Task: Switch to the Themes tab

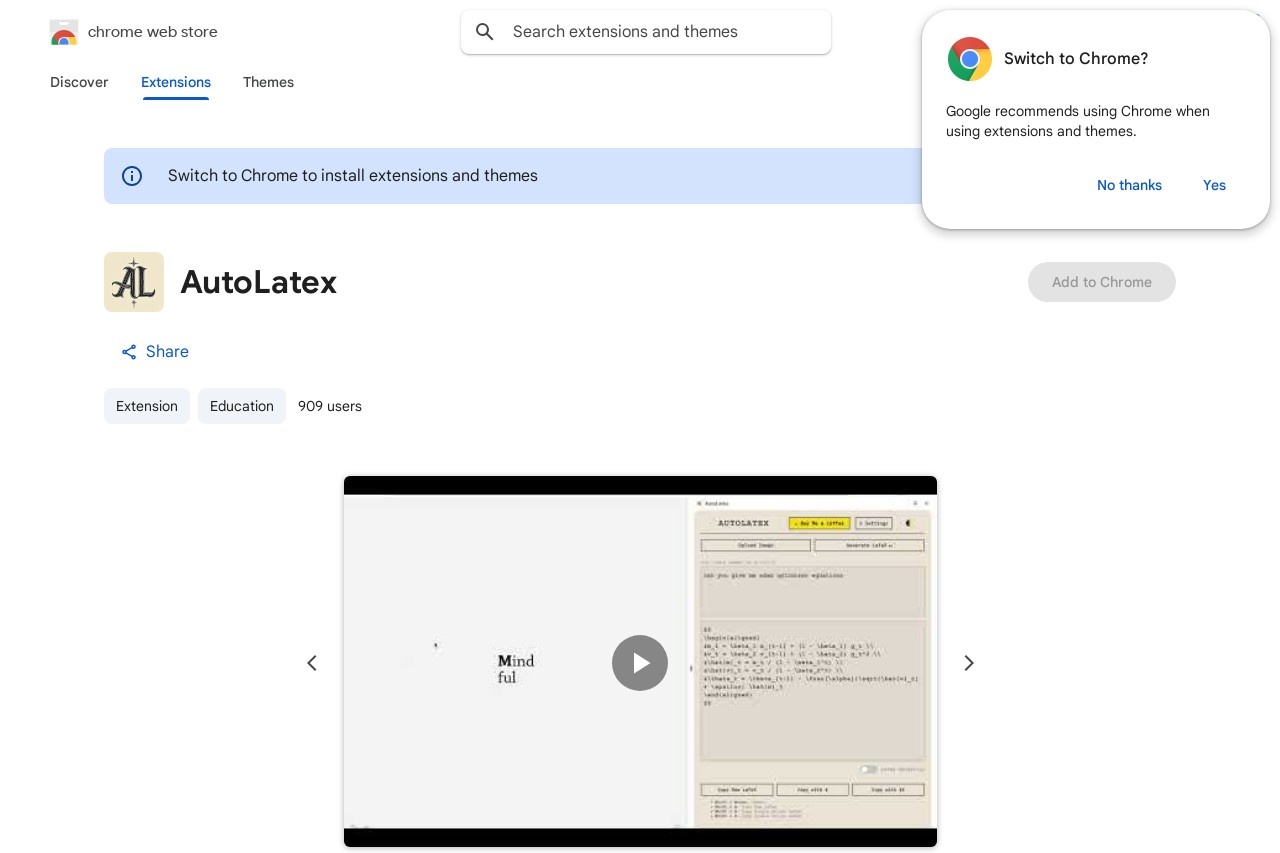Action: (268, 82)
